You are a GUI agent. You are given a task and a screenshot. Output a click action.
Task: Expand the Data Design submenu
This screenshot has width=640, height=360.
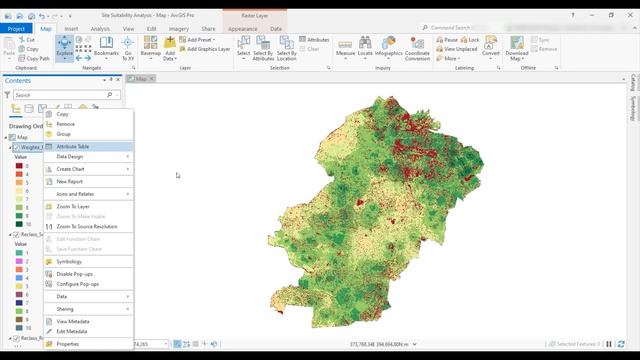point(88,157)
